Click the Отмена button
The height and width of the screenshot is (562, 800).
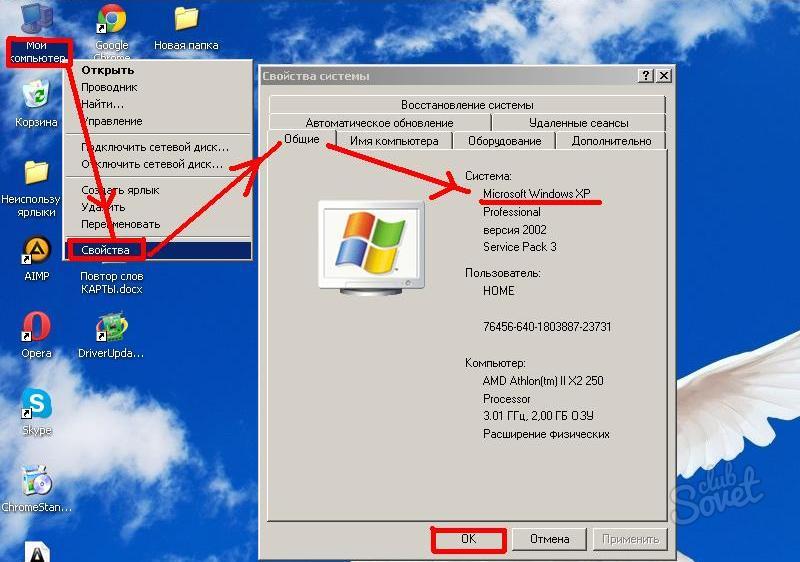coord(549,539)
